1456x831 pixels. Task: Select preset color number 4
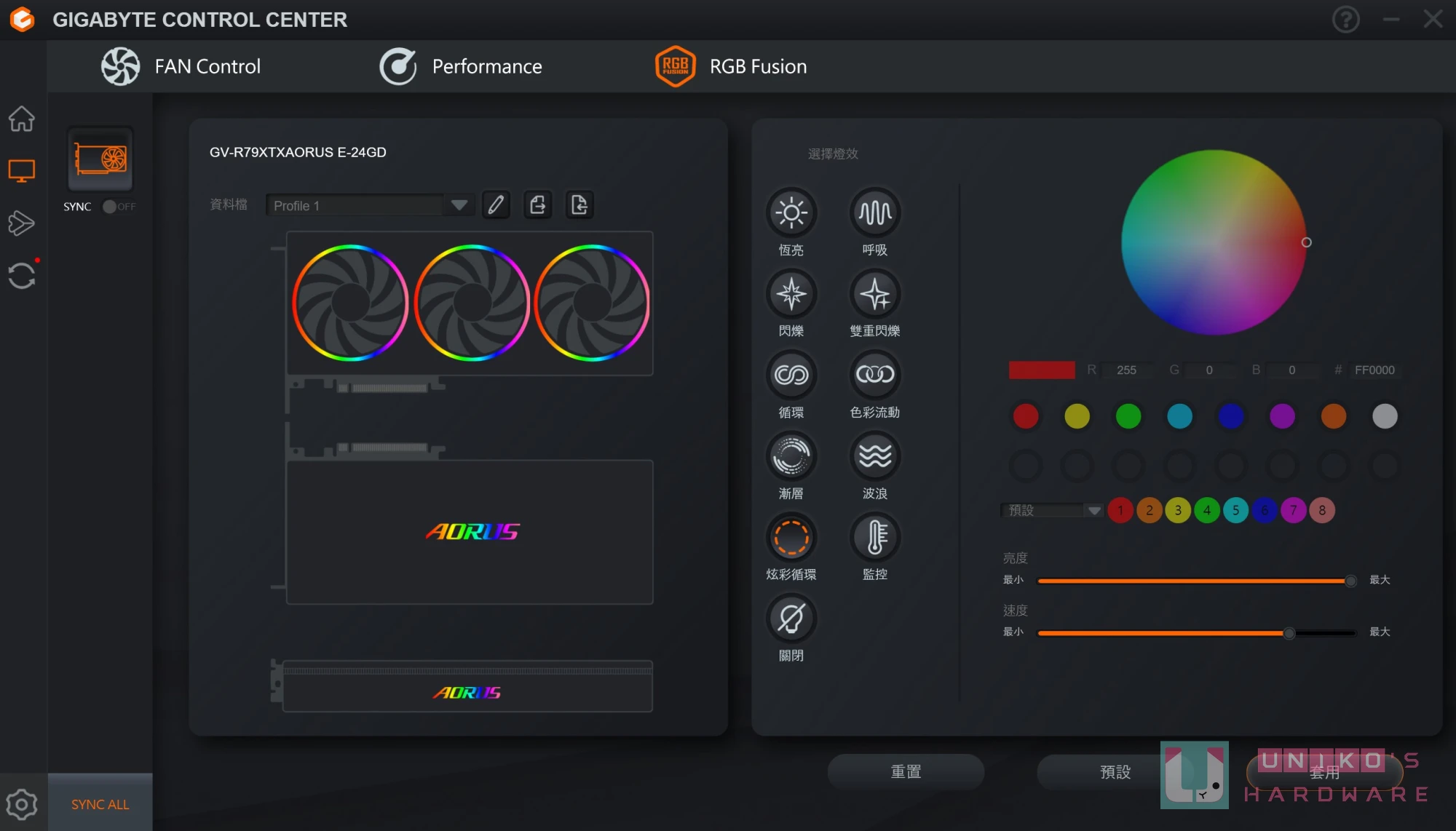click(1207, 510)
